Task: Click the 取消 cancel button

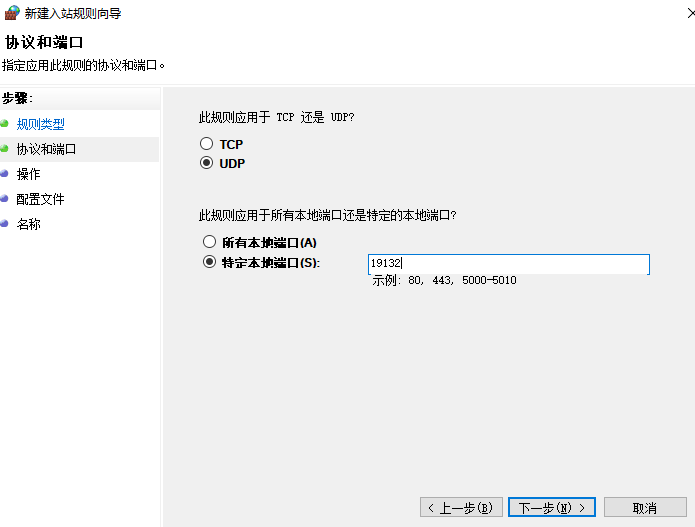Action: [645, 507]
